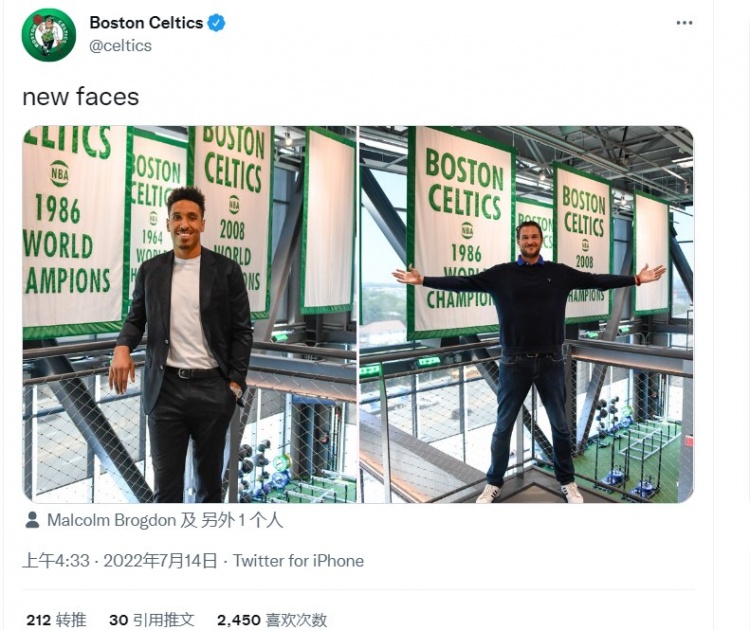This screenshot has height=630, width=750.
Task: View the 30 引用推文 quote tweets
Action: 151,620
